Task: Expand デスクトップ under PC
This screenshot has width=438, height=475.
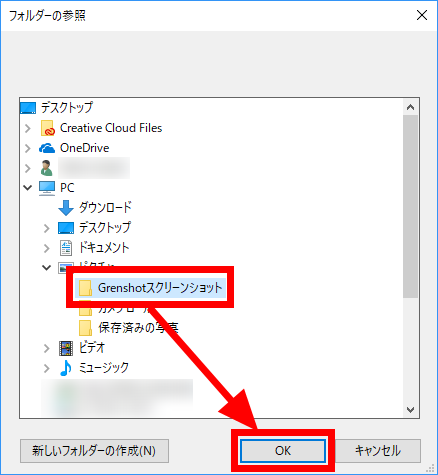Action: 47,228
